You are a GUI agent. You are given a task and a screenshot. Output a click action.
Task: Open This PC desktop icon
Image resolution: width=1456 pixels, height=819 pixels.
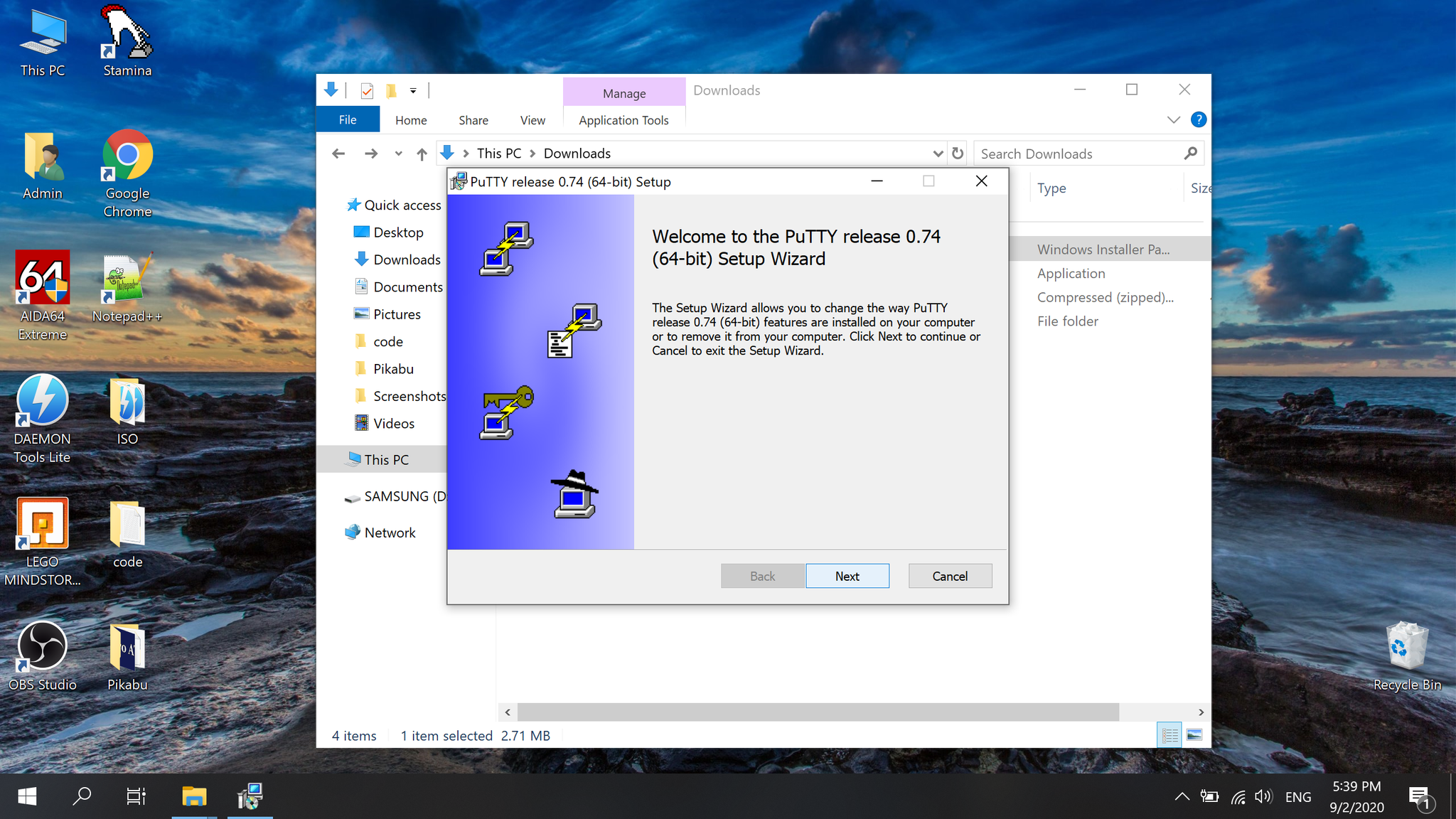click(x=43, y=43)
